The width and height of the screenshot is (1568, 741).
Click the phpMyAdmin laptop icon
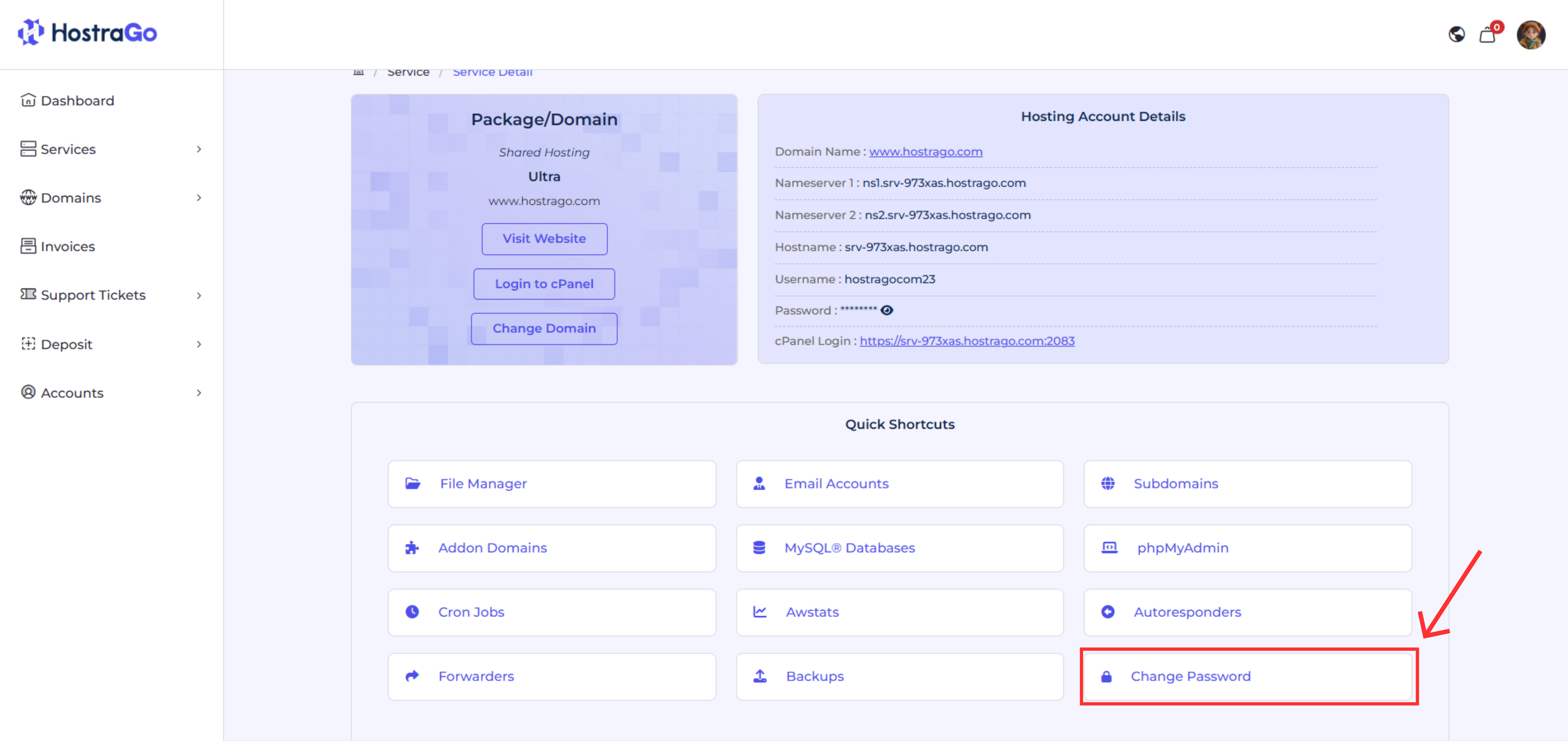[x=1110, y=548]
